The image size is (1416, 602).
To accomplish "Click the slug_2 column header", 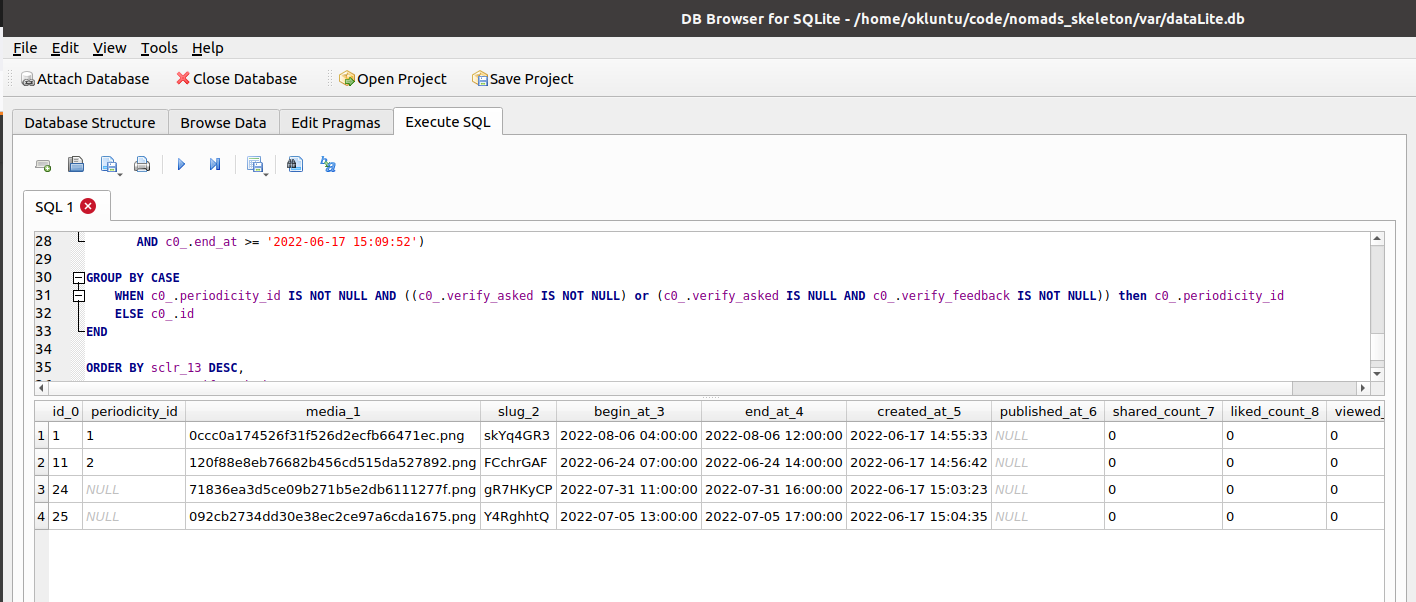I will 517,411.
